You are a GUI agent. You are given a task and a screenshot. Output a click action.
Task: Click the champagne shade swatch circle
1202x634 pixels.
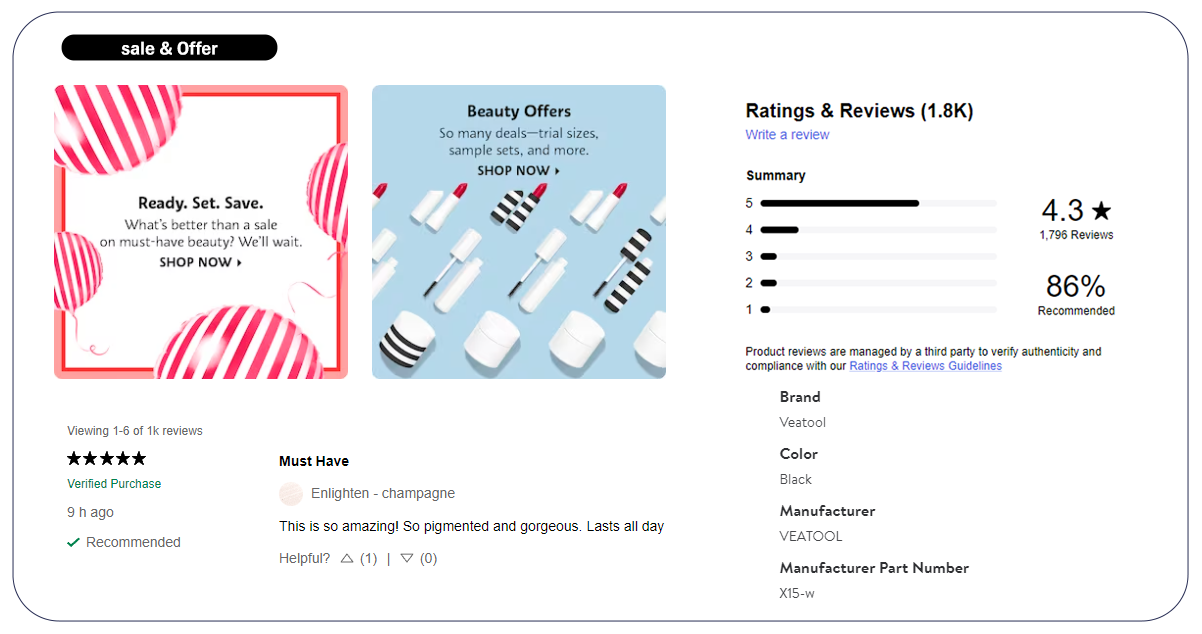click(x=291, y=494)
